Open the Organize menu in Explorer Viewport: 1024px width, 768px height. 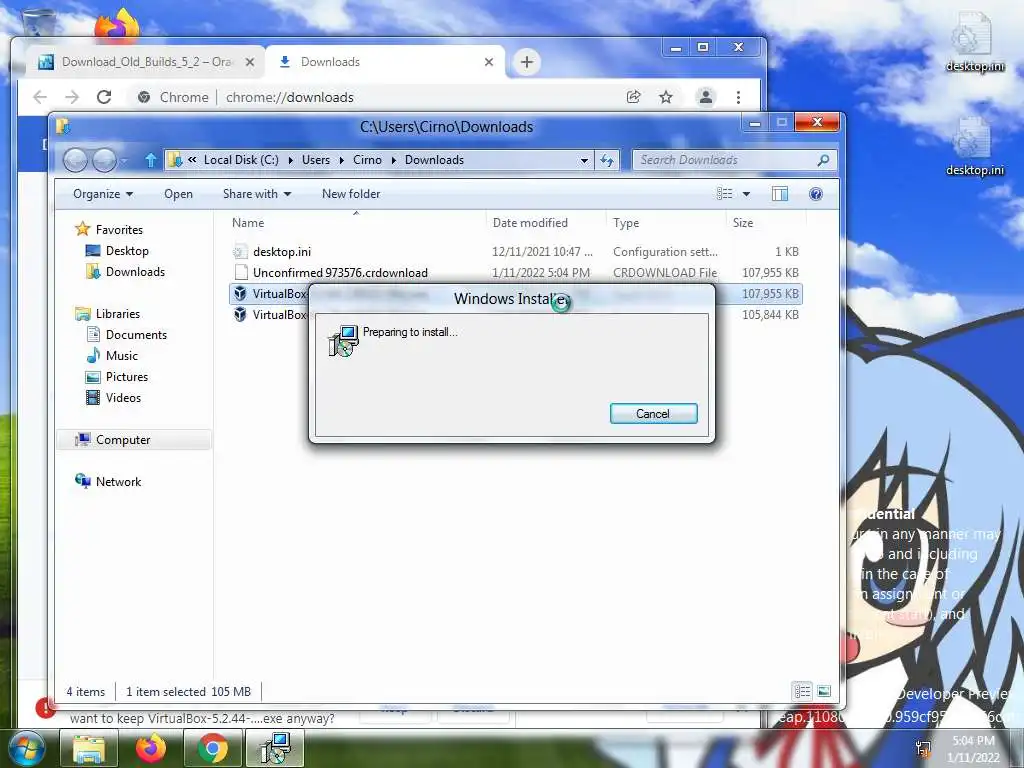103,194
